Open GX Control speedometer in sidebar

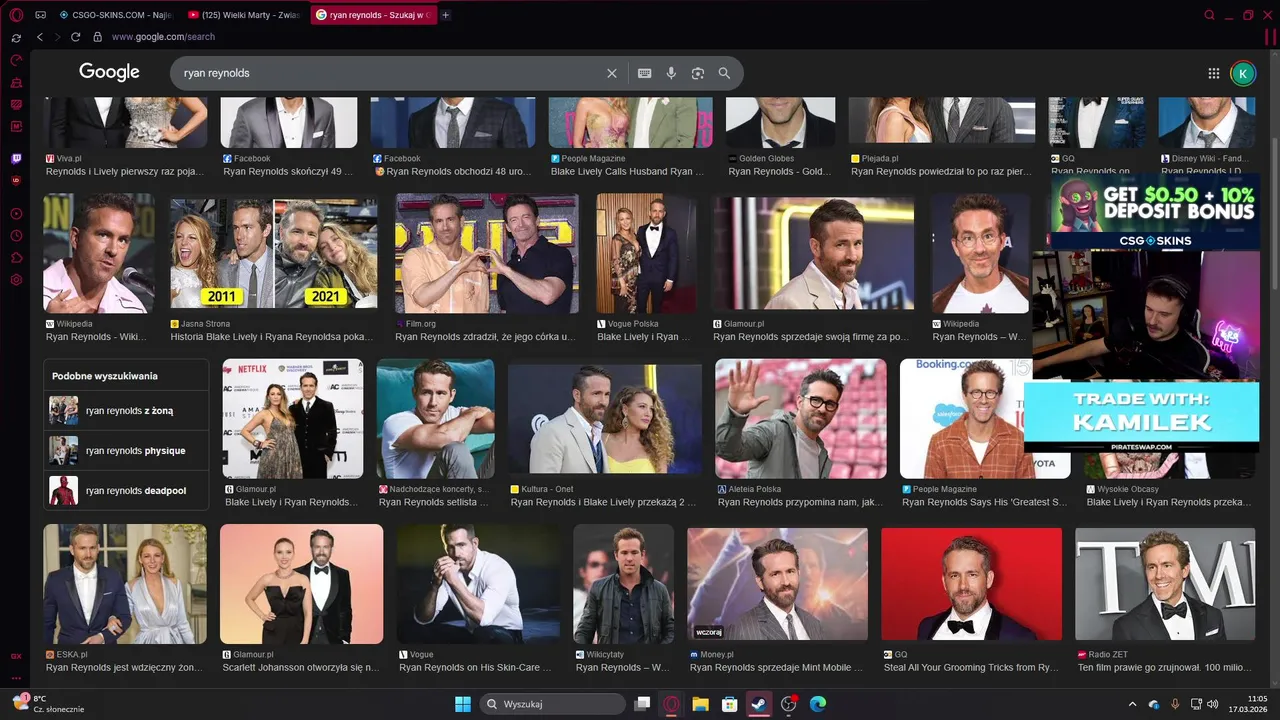pos(16,60)
